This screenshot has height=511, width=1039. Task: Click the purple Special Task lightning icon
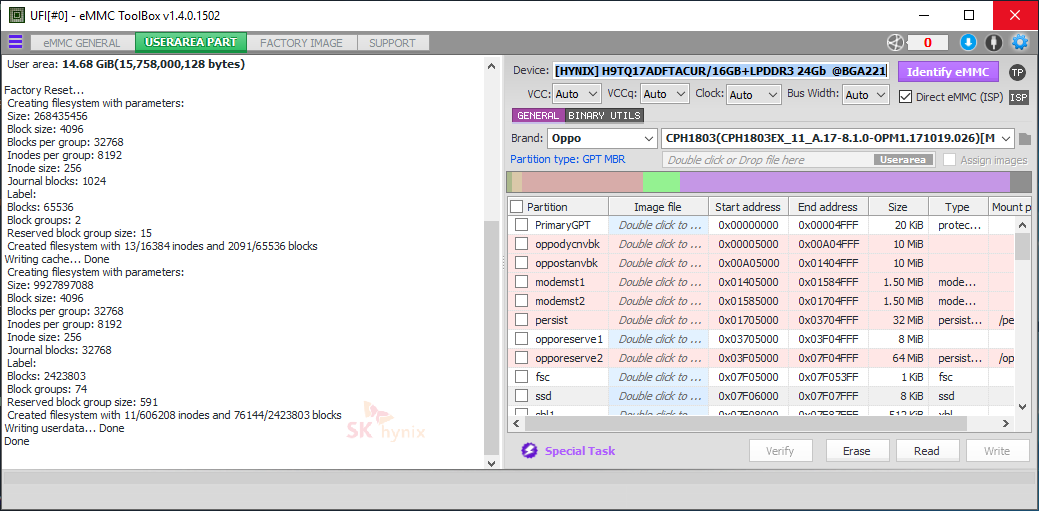point(529,451)
